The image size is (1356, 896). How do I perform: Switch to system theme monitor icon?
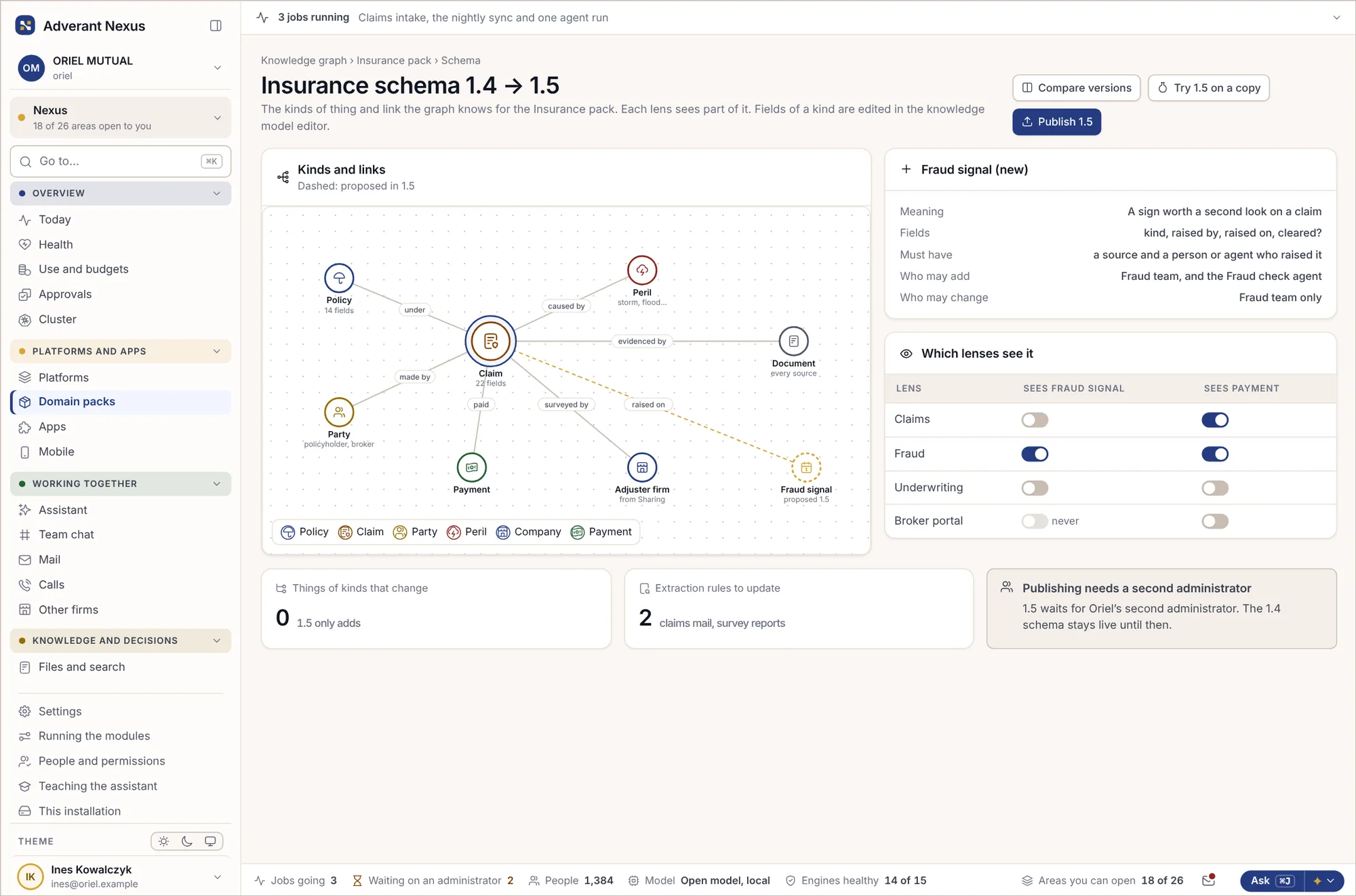click(210, 841)
